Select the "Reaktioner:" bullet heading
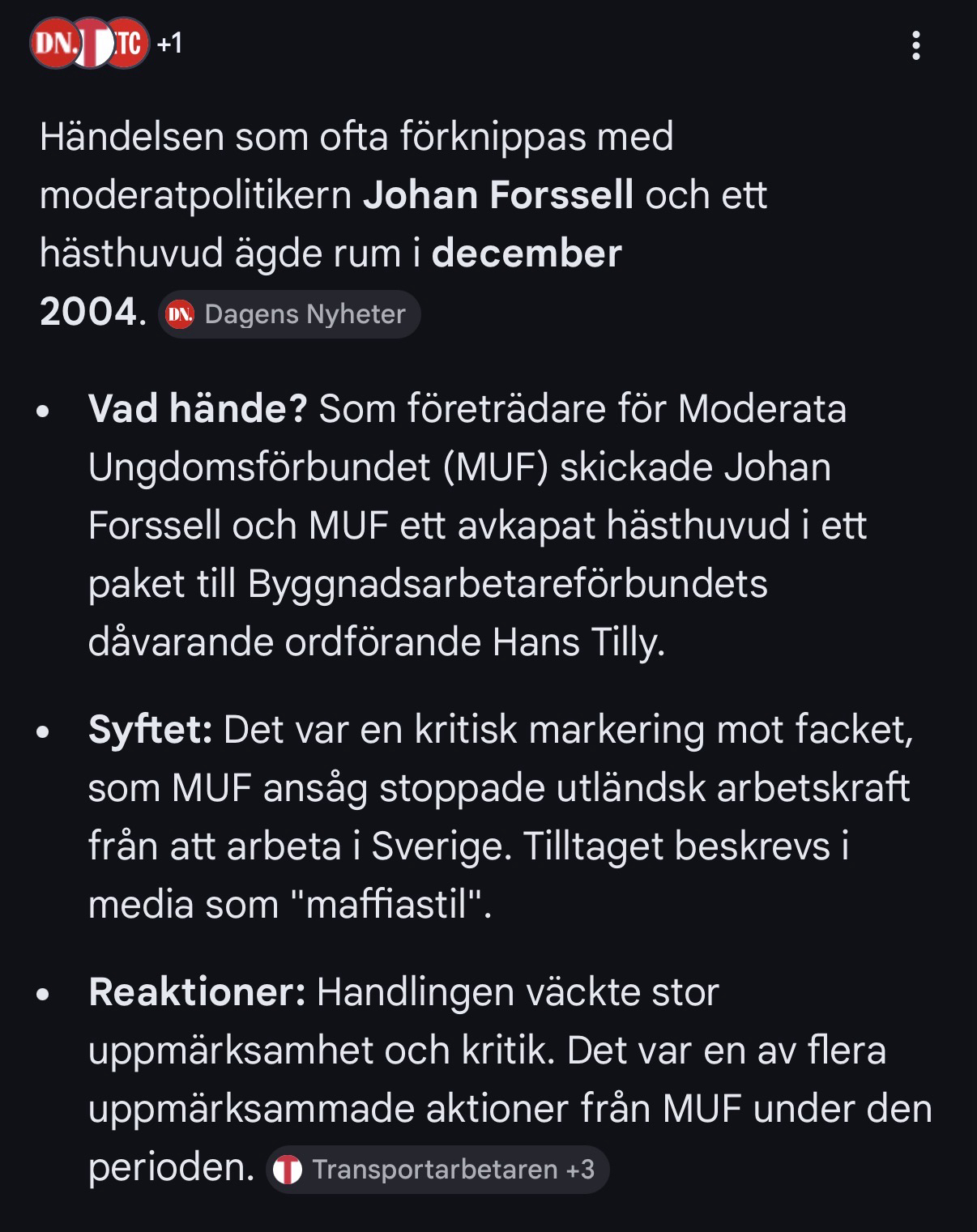The image size is (977, 1232). [197, 992]
